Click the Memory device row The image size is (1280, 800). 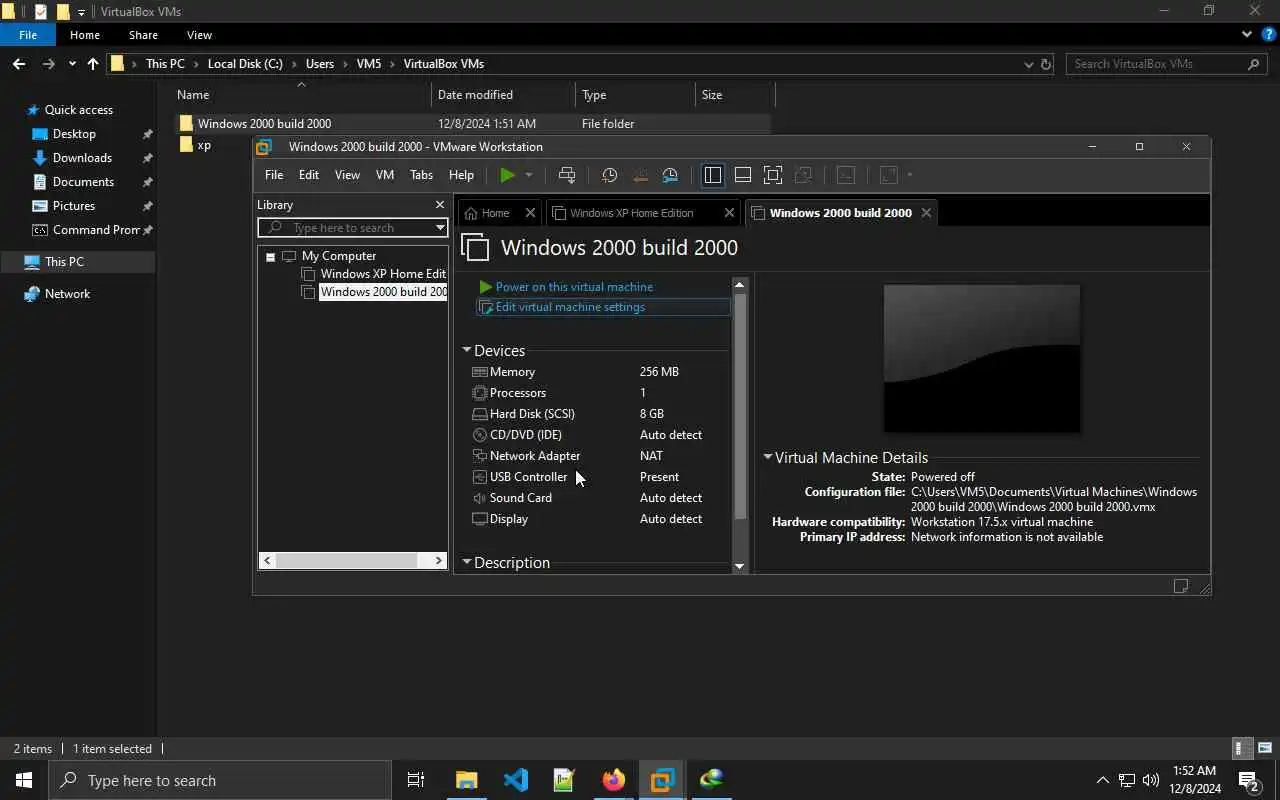coord(600,372)
